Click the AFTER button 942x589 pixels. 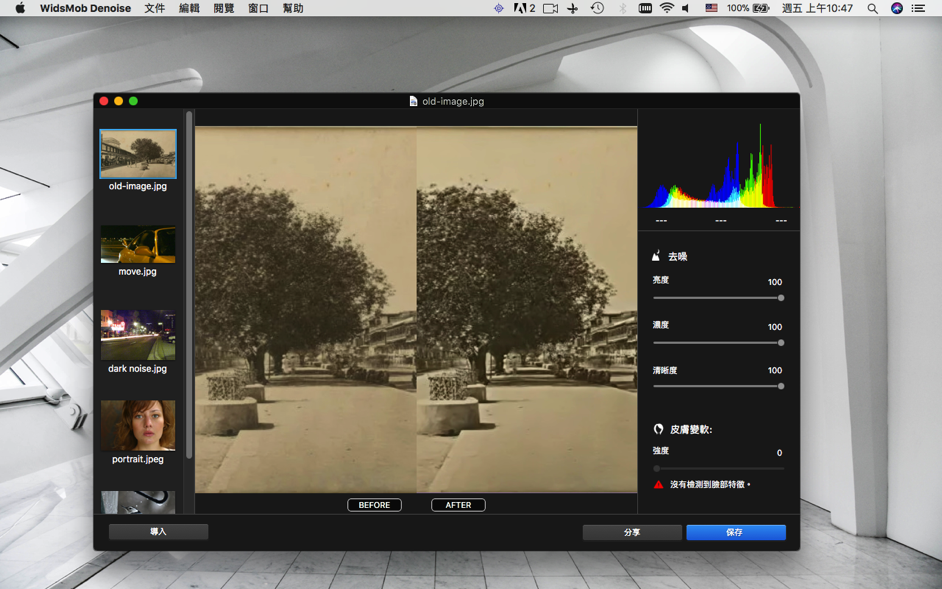(x=458, y=505)
